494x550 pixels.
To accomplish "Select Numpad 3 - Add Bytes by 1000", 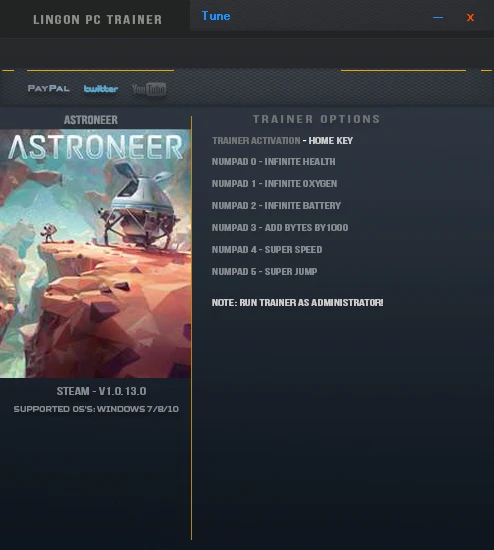I will (280, 228).
